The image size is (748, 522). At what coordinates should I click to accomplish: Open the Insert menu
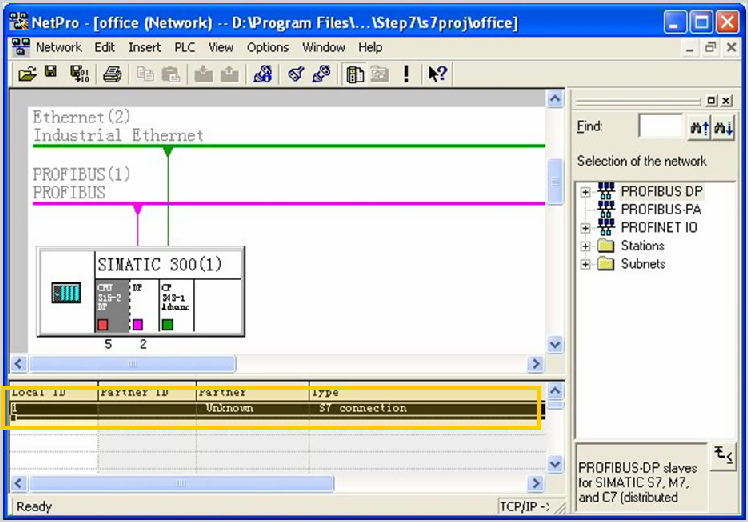click(145, 48)
